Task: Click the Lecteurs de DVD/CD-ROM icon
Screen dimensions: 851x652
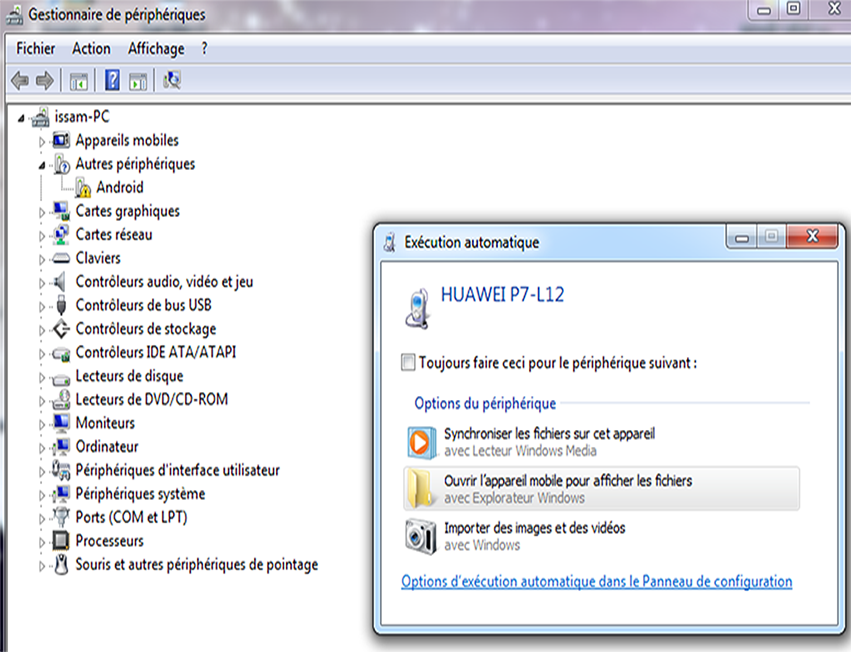Action: [61, 400]
